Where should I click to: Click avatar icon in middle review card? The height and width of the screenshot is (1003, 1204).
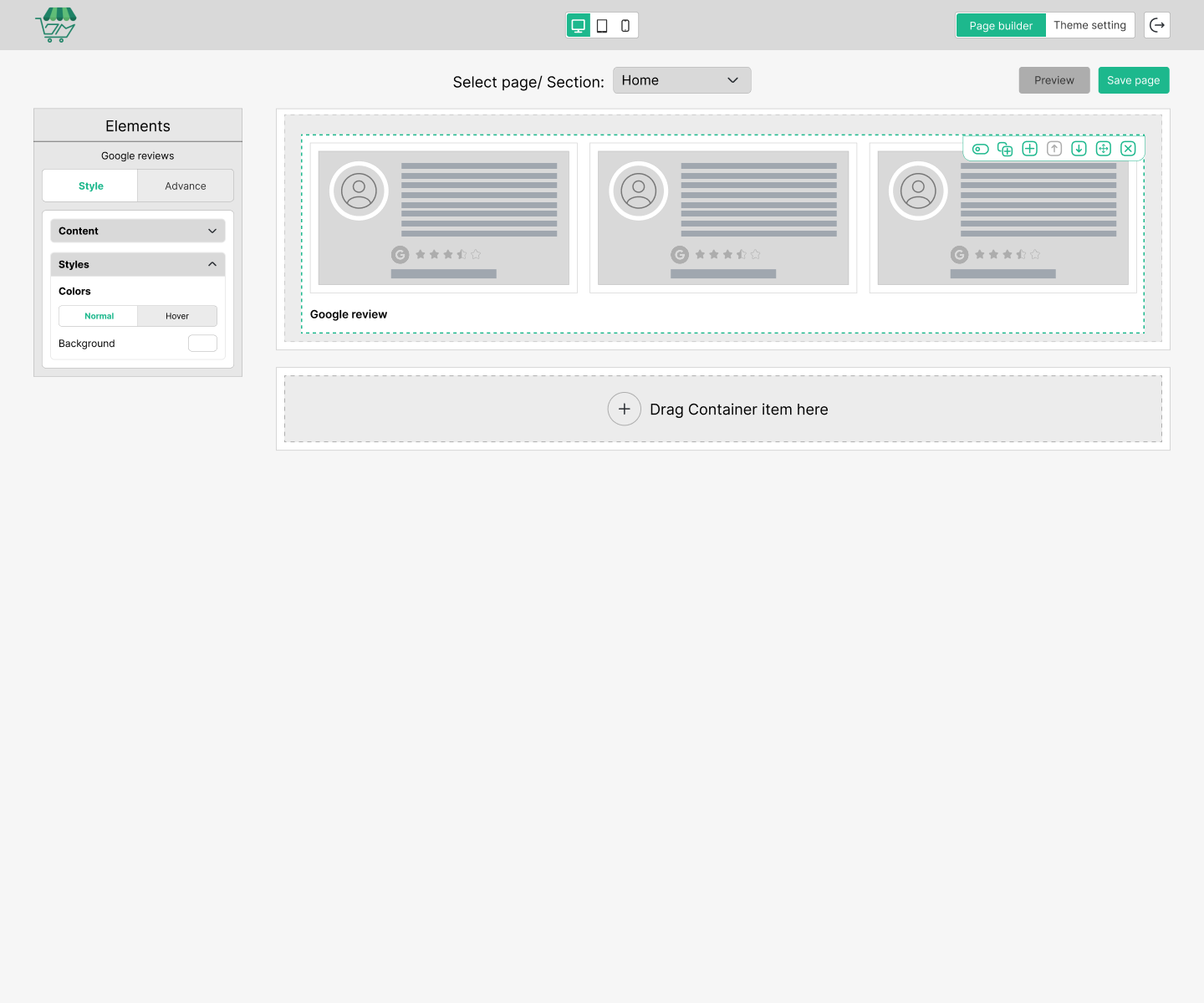(639, 191)
